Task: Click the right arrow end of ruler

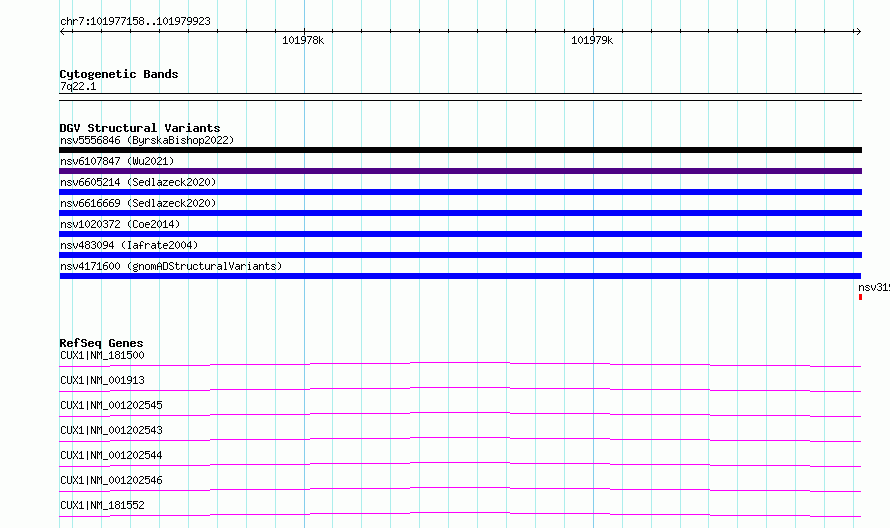Action: pos(858,31)
